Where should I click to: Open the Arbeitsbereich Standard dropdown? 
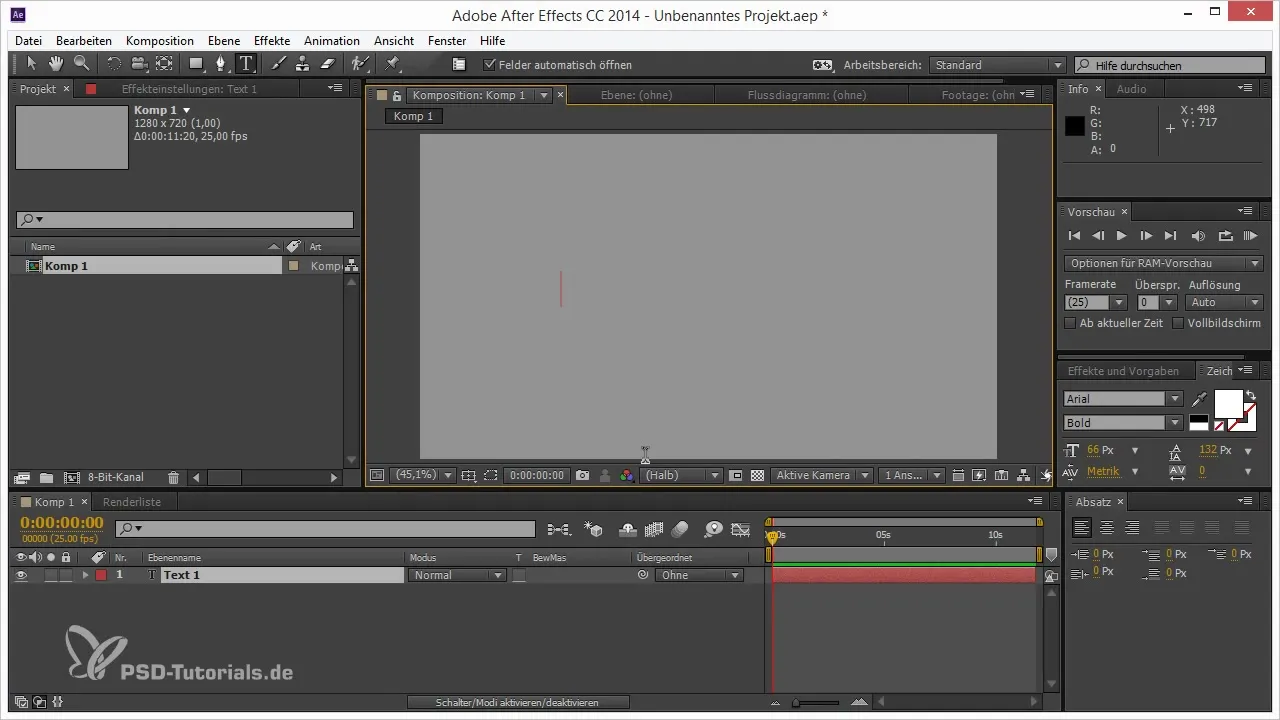click(997, 65)
